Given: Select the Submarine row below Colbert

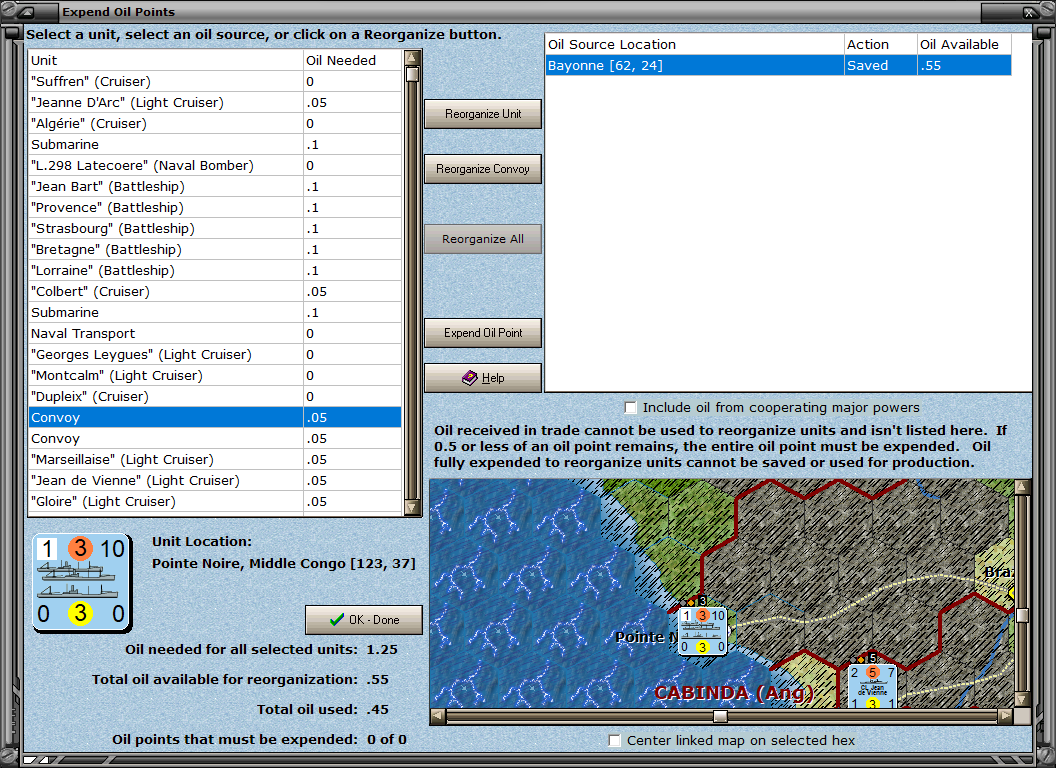Looking at the screenshot, I should pyautogui.click(x=215, y=313).
